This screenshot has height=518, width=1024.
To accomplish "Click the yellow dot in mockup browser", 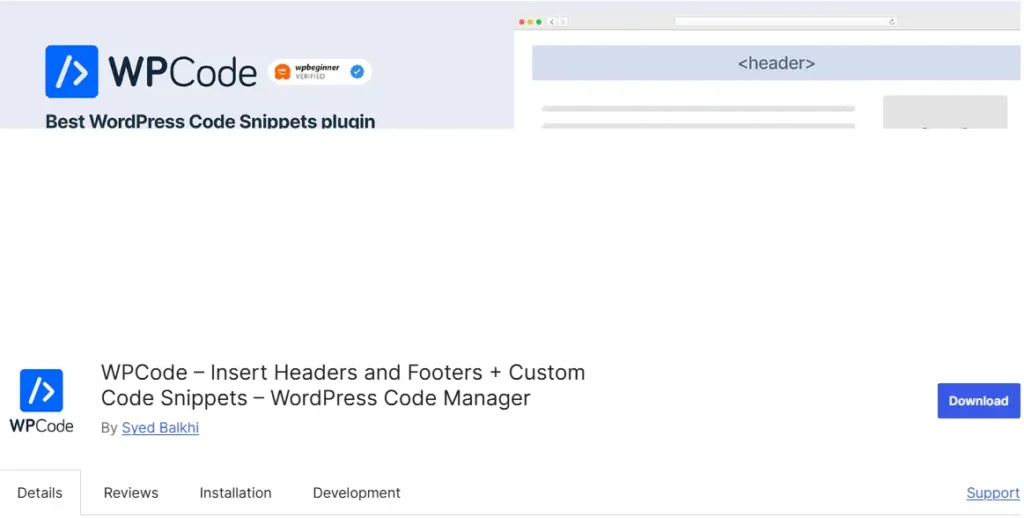I will (x=530, y=22).
